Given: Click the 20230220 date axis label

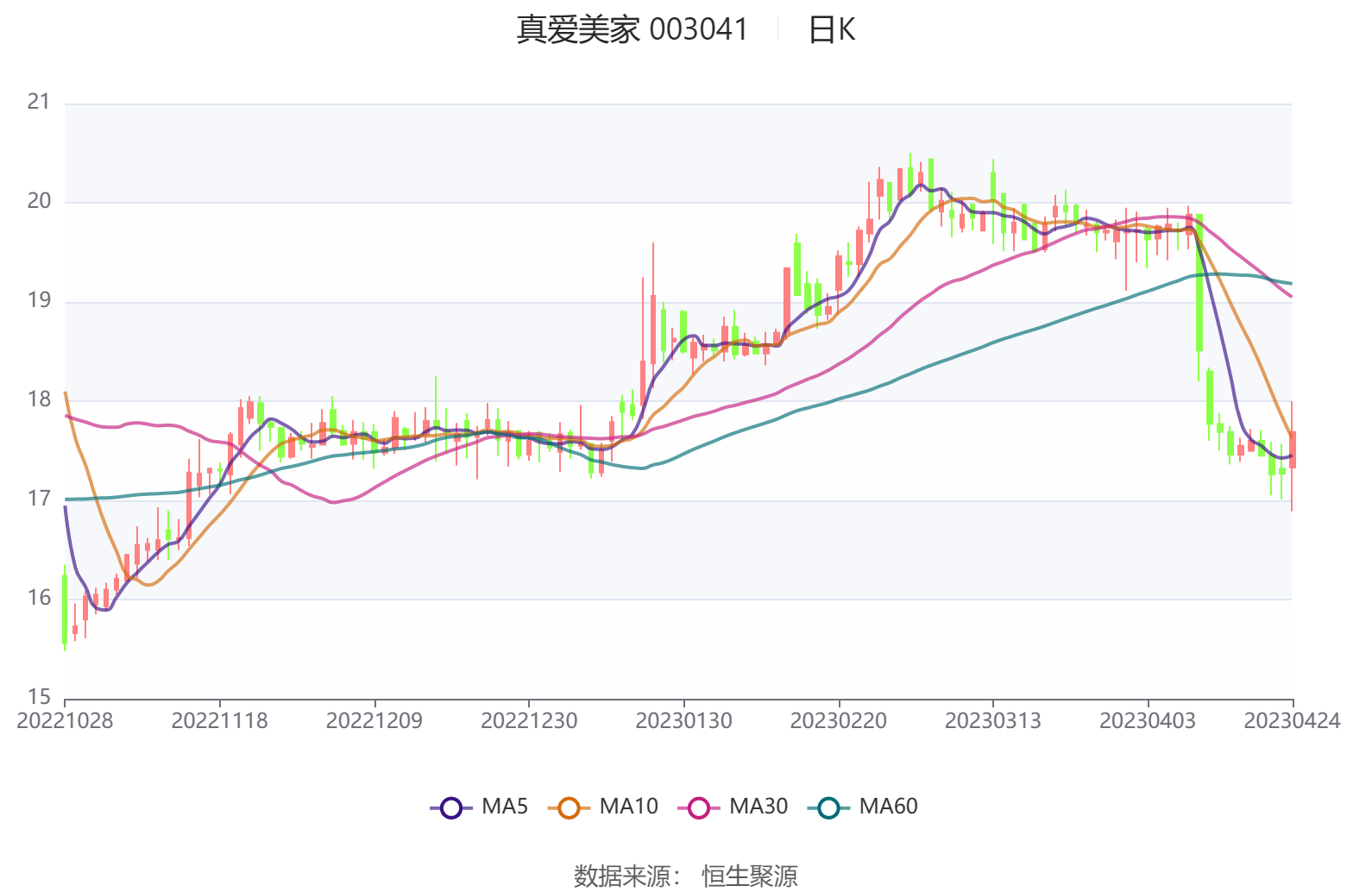Looking at the screenshot, I should click(838, 721).
